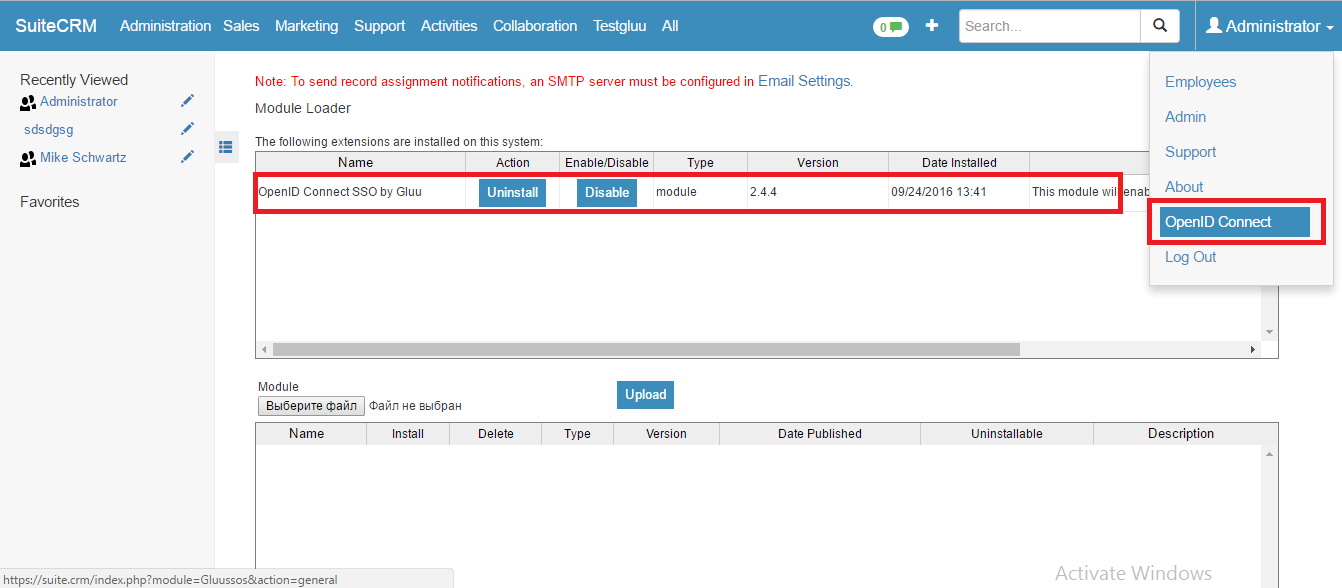
Task: Select Support in user dropdown
Action: 1190,152
